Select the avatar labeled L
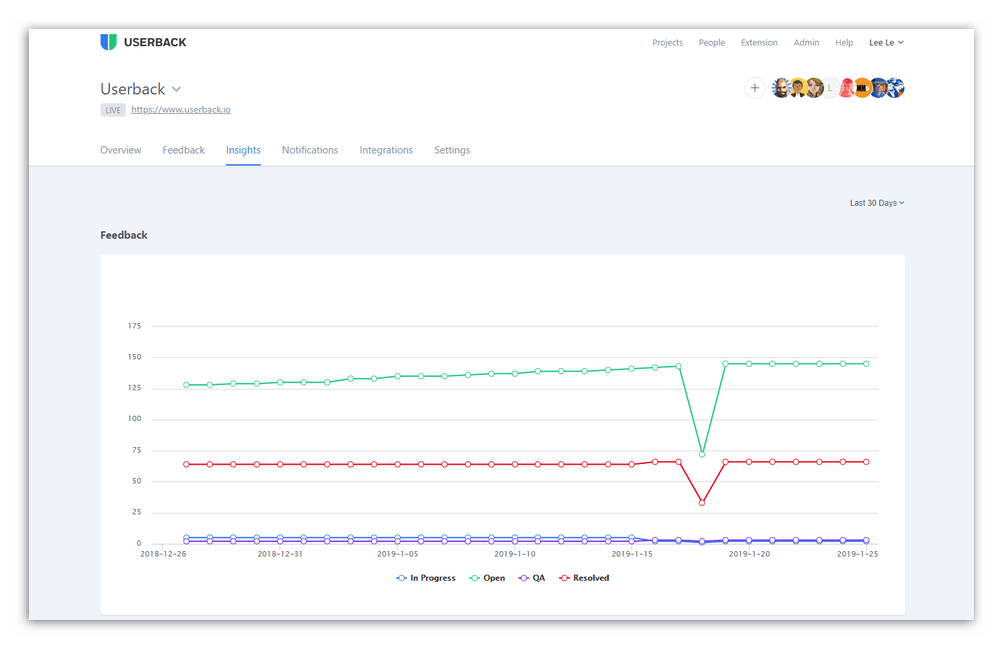This screenshot has width=1003, height=649. click(x=830, y=87)
